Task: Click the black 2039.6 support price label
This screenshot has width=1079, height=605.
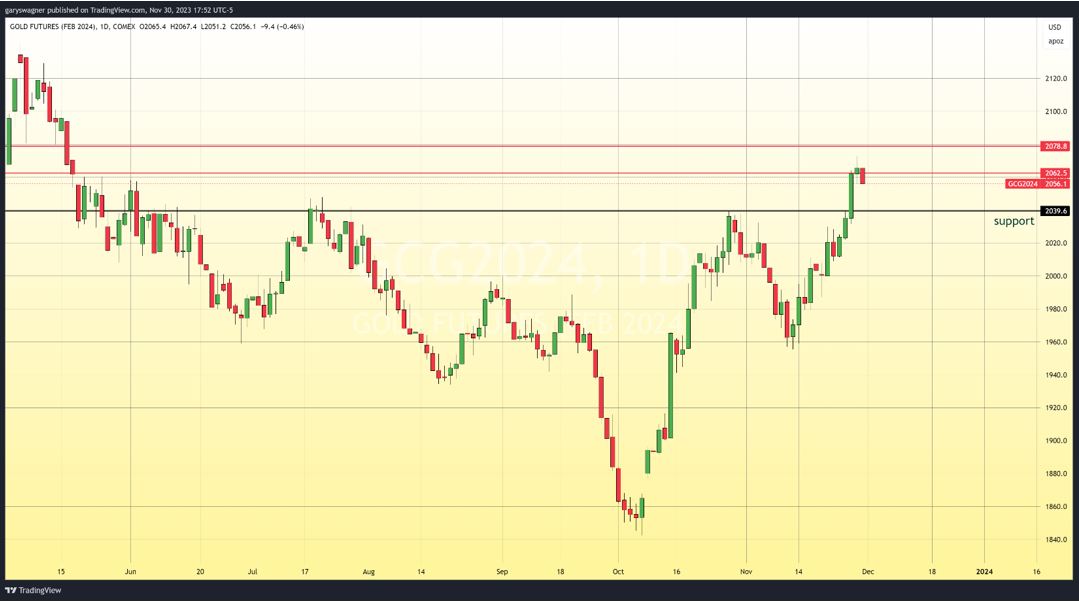Action: 1056,211
